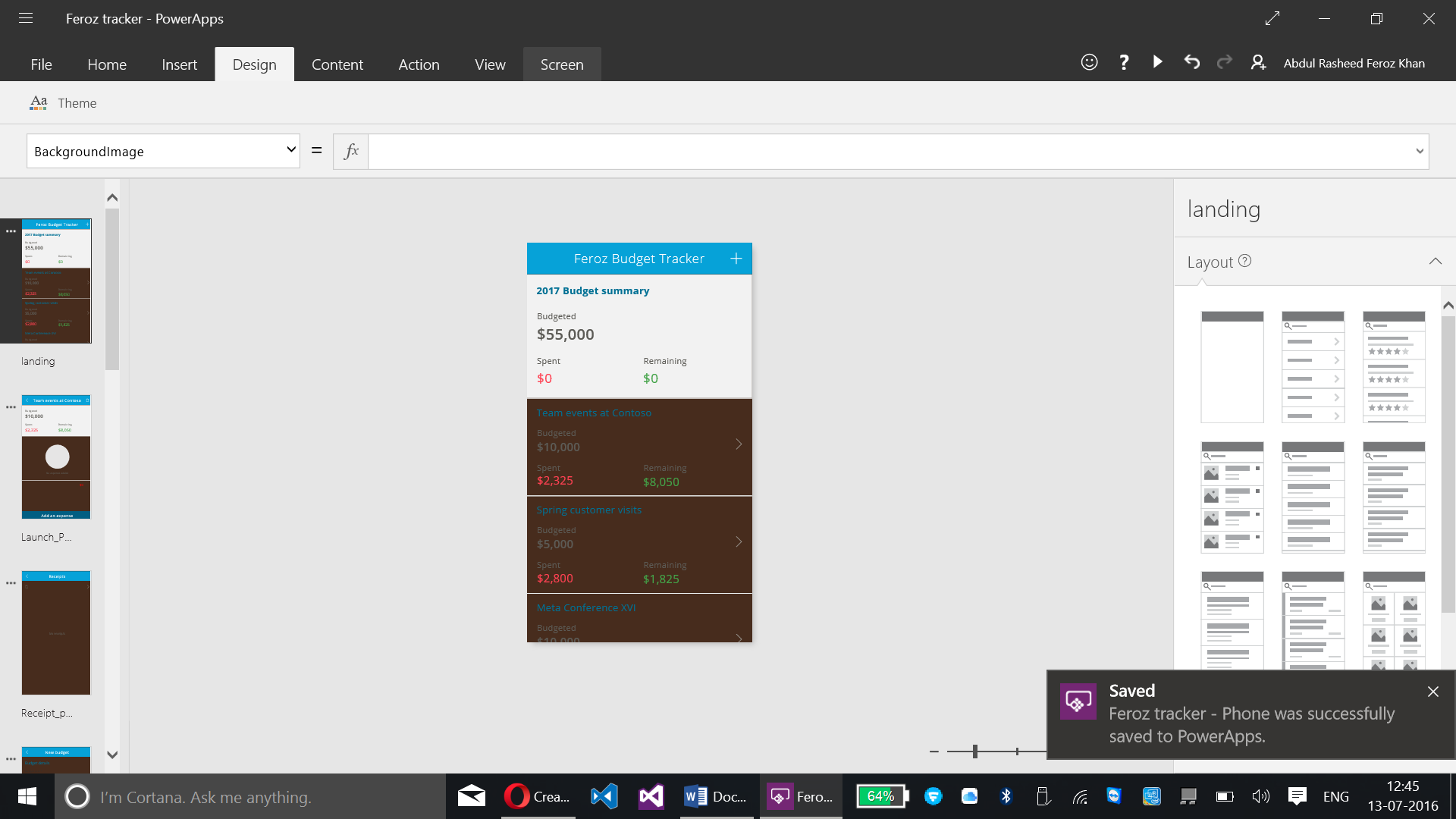Click the undo arrow icon
Screen dimensions: 1456x819
(x=1192, y=62)
